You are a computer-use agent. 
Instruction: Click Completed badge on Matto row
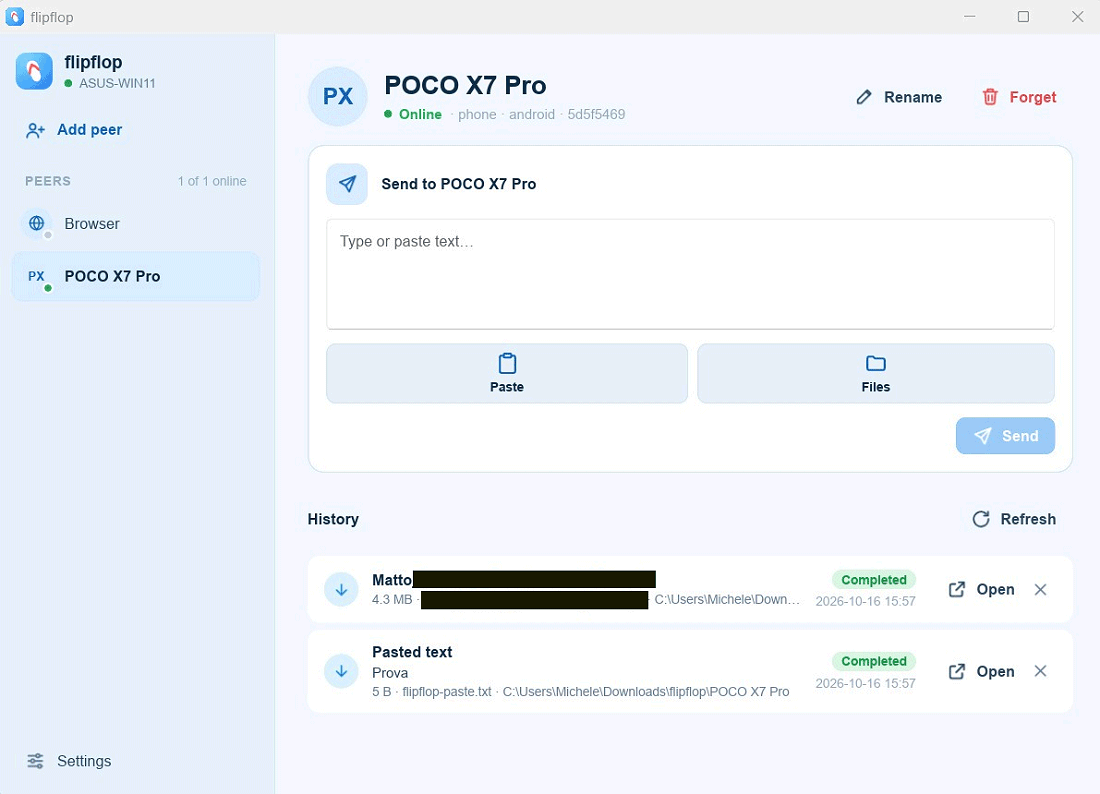[873, 580]
